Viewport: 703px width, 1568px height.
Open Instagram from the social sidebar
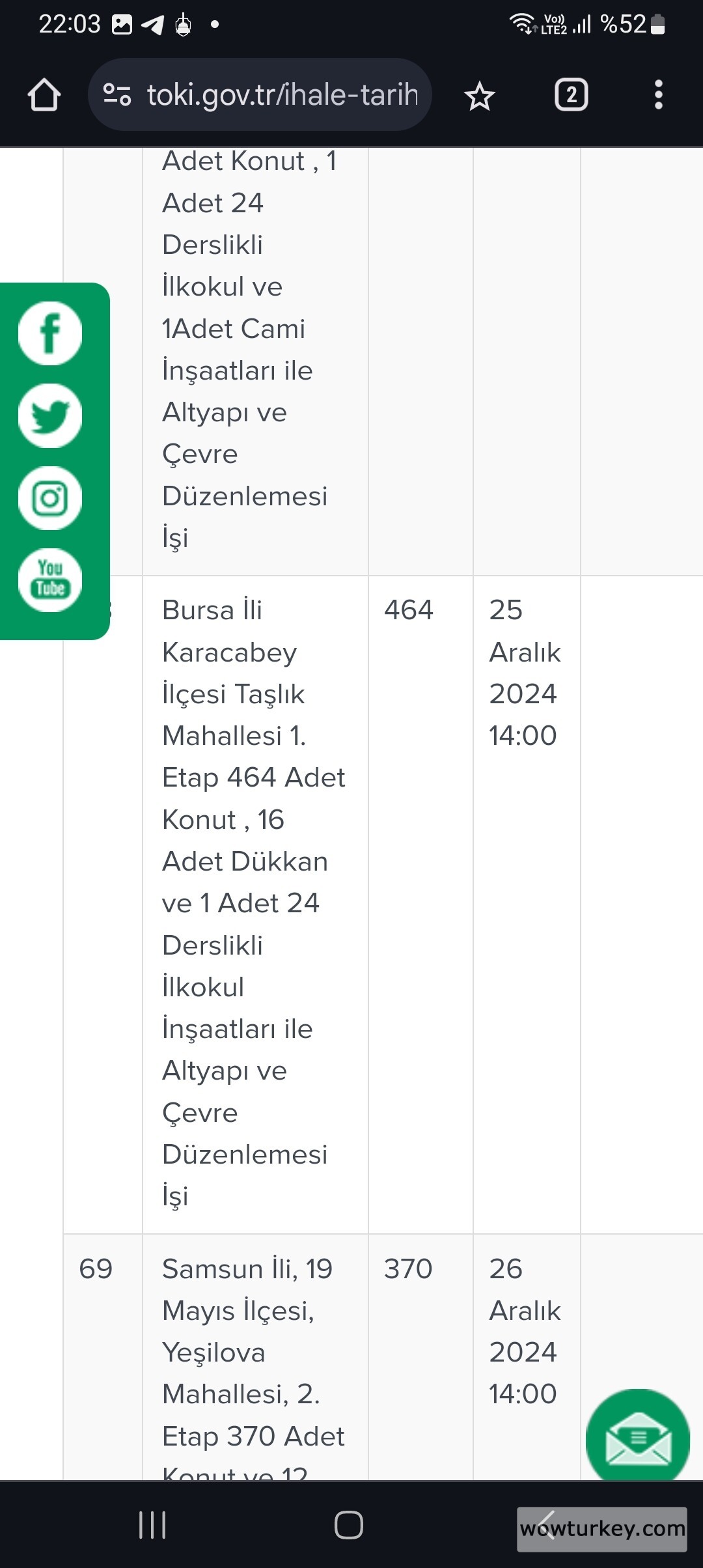tap(50, 498)
